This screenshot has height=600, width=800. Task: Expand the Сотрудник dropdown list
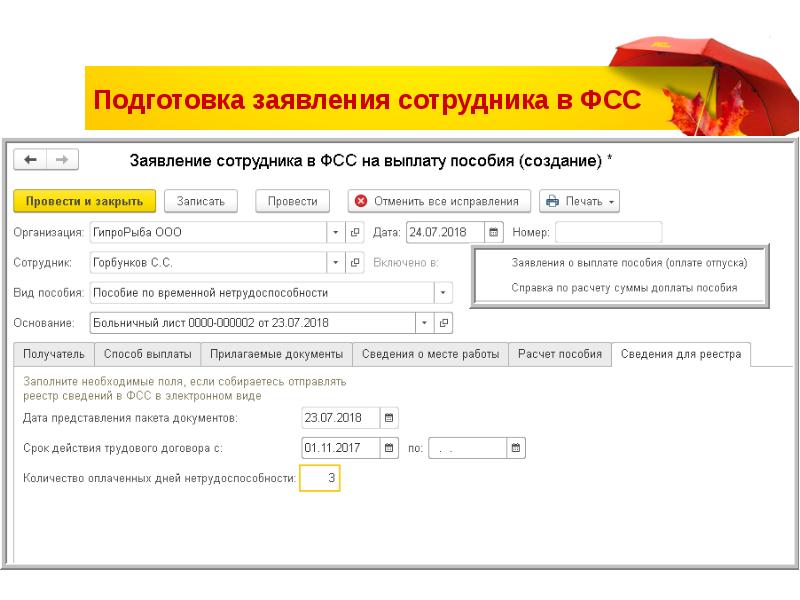335,263
